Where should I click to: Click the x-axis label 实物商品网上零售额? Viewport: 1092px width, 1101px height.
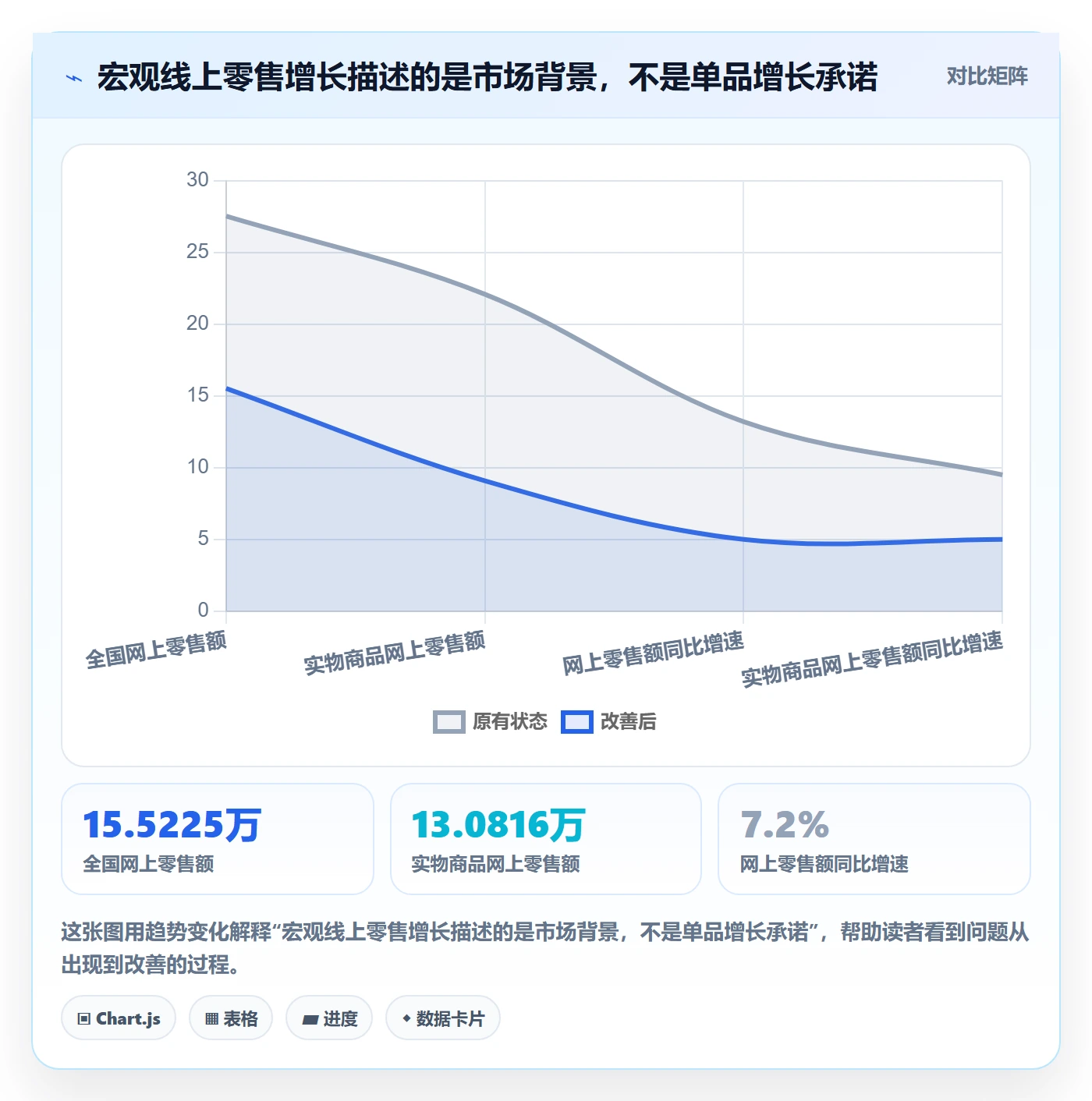395,653
